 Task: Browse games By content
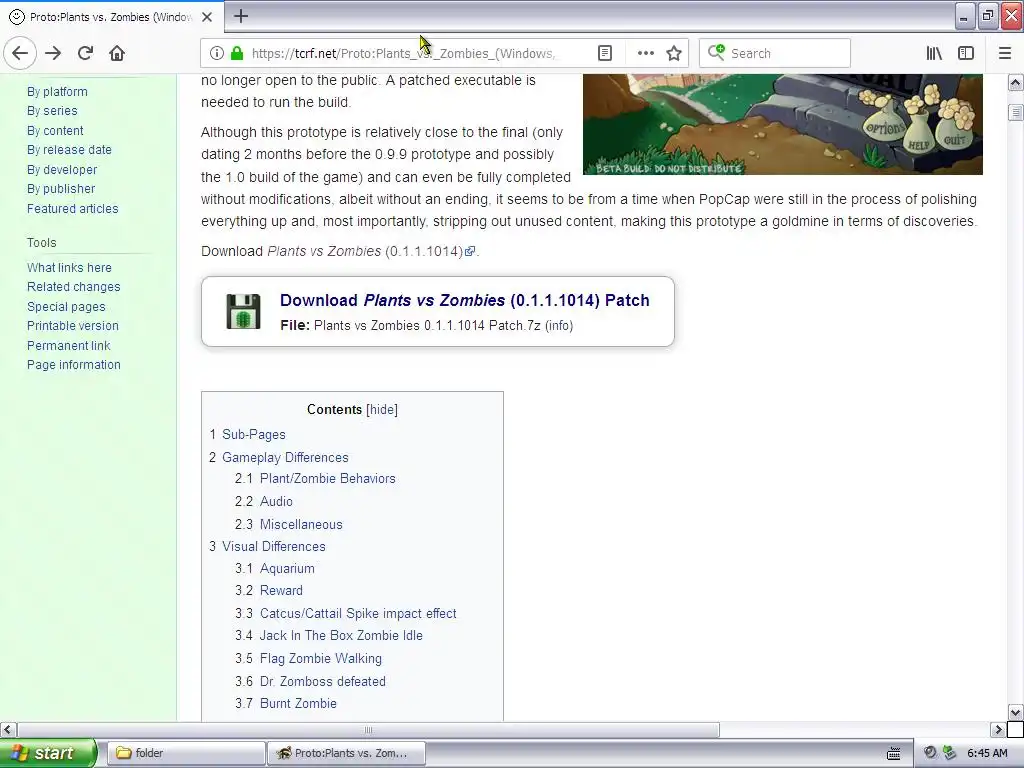click(x=55, y=131)
